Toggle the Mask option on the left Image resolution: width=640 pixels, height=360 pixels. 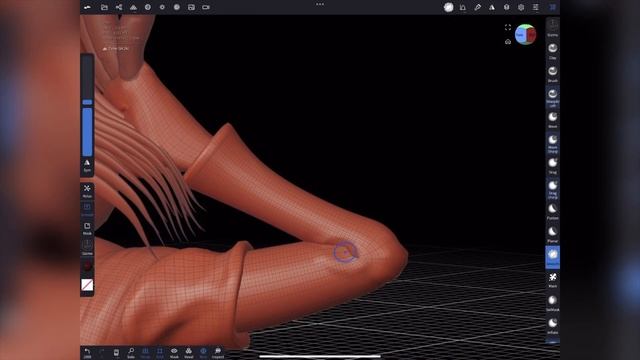[87, 228]
